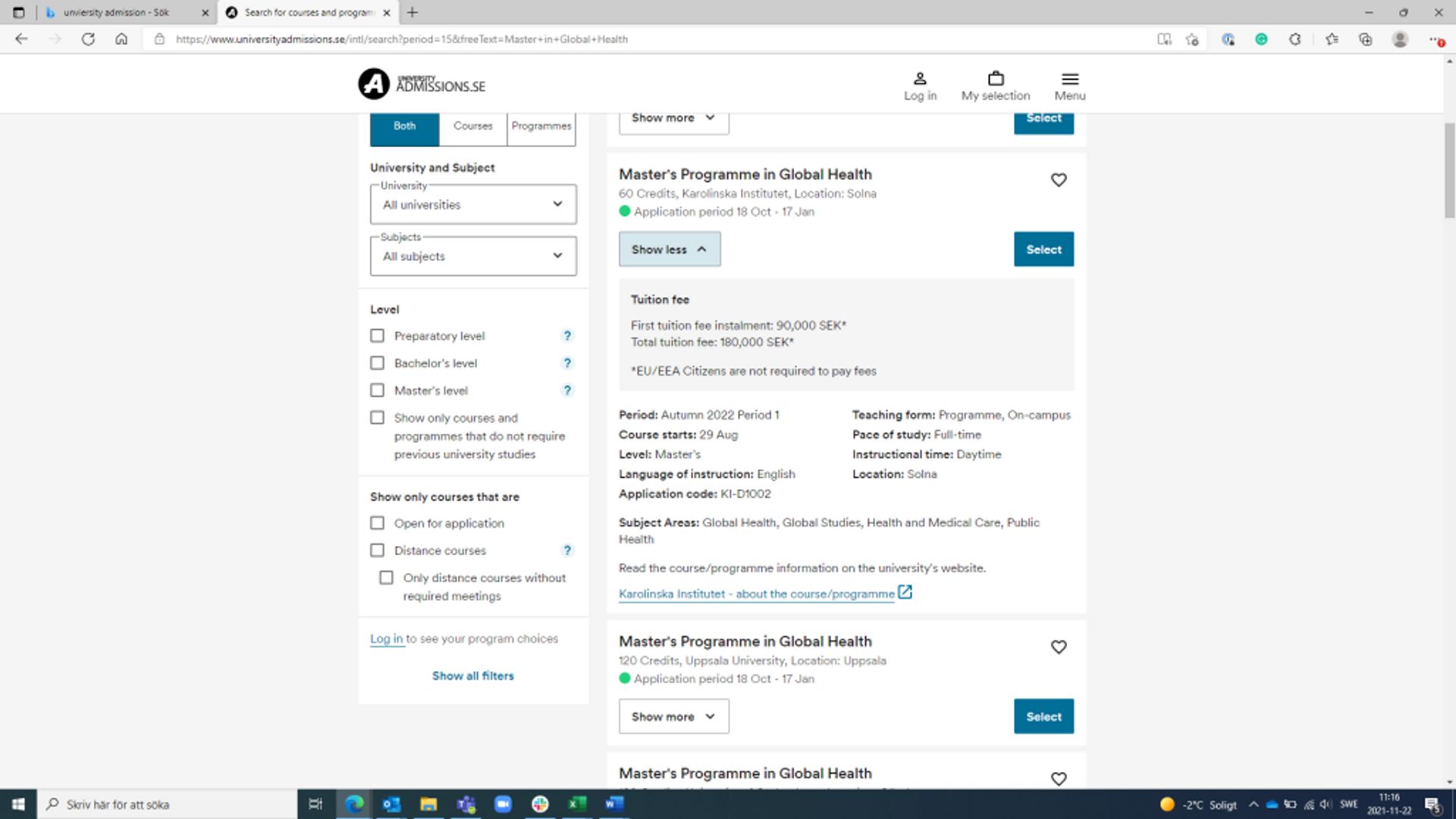
Task: Toggle the Distance courses checkbox
Action: (378, 550)
